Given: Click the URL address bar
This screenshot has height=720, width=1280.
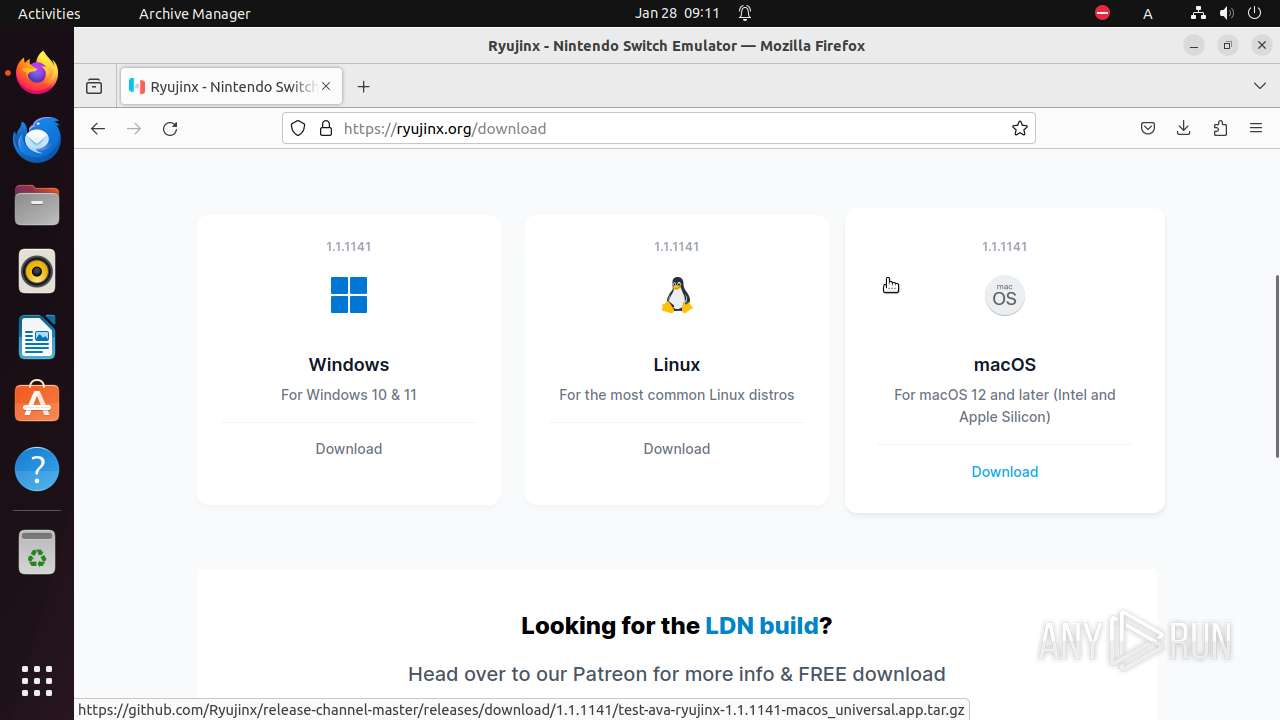Looking at the screenshot, I should tap(658, 128).
